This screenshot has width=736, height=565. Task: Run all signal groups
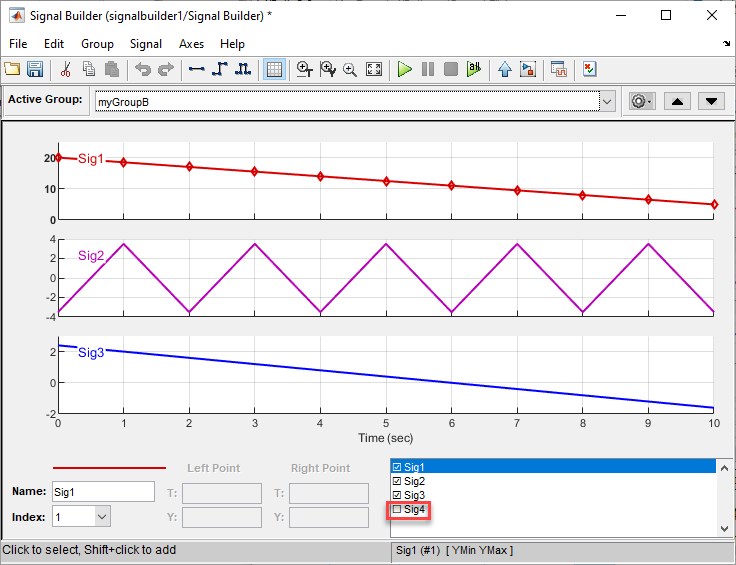[x=474, y=69]
